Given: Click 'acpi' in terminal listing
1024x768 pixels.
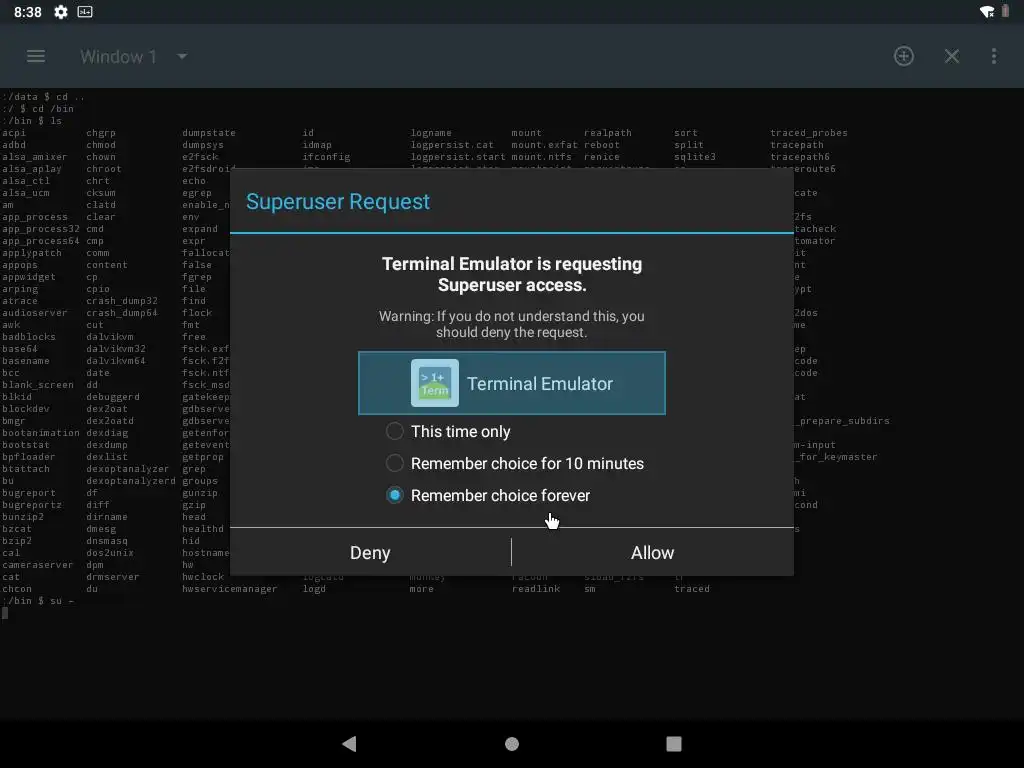Looking at the screenshot, I should 14,133.
